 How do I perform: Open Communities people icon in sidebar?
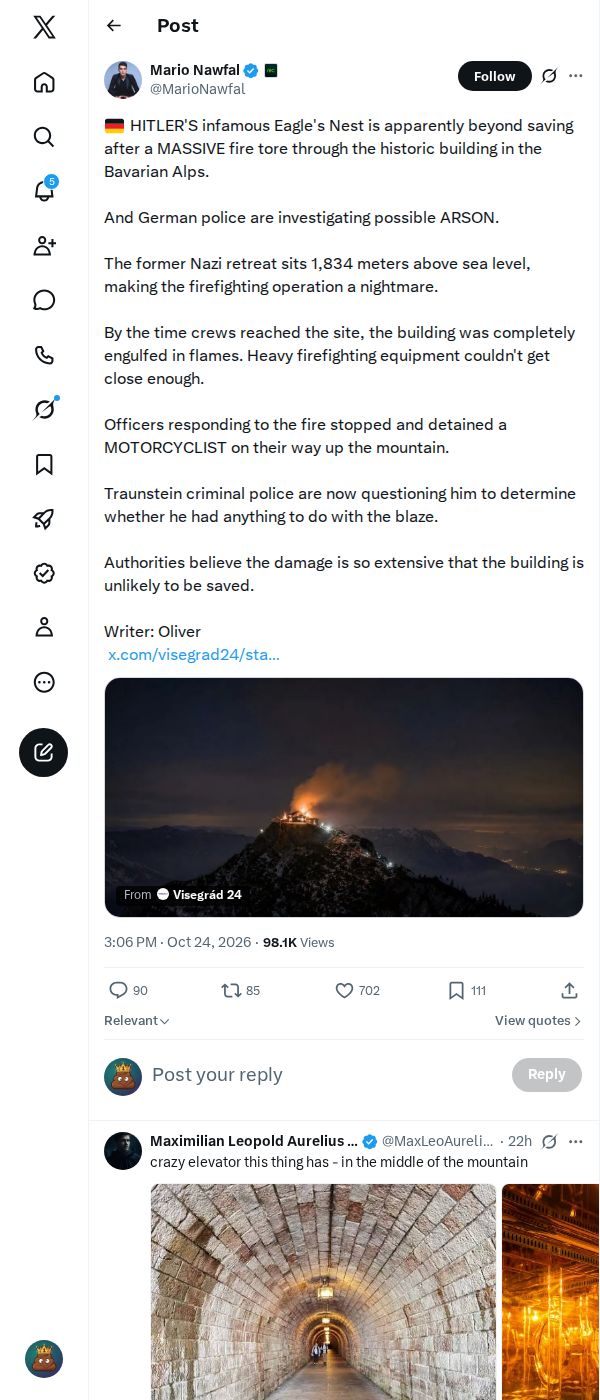click(44, 246)
